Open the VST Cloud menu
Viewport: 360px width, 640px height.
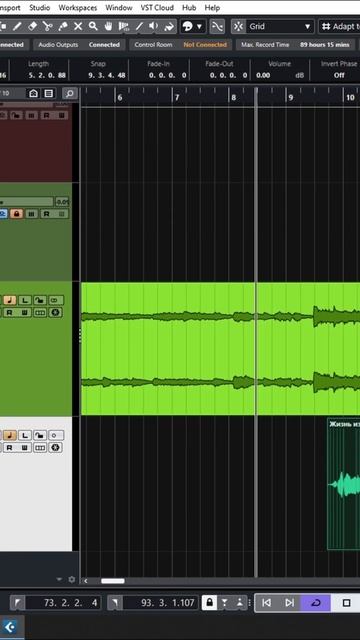(x=157, y=7)
